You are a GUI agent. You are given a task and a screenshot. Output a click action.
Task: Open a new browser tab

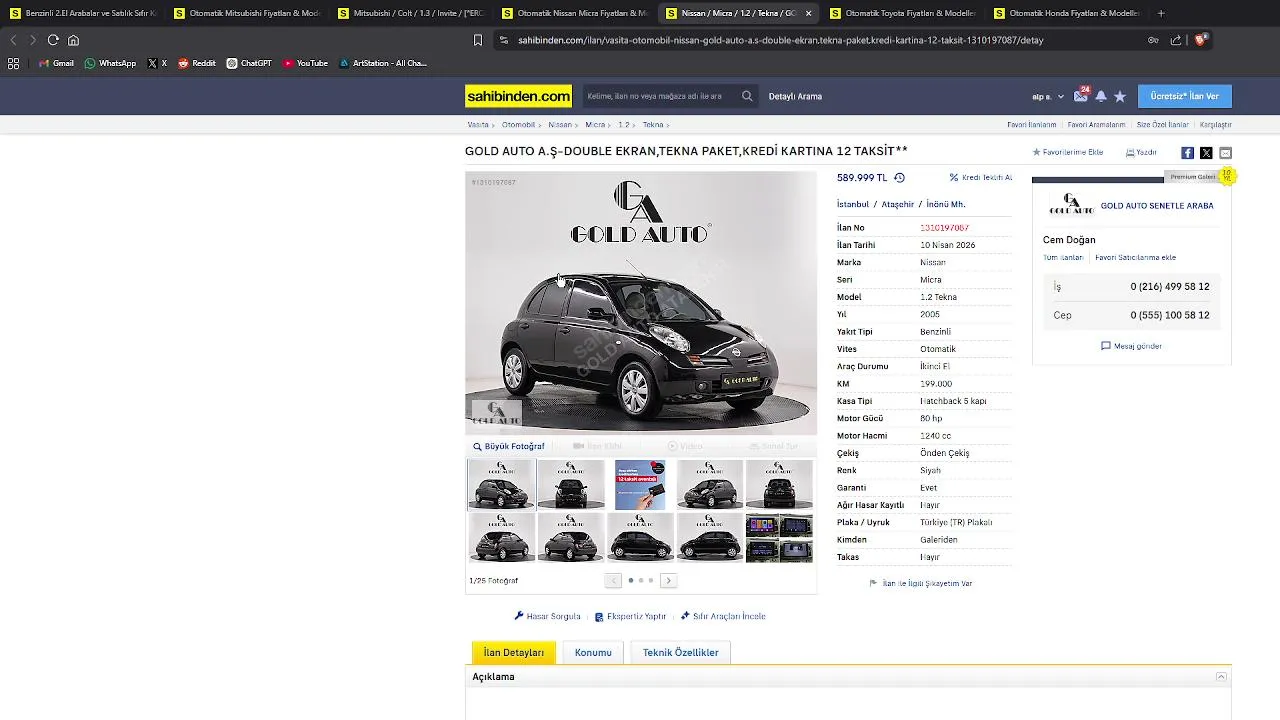1161,13
